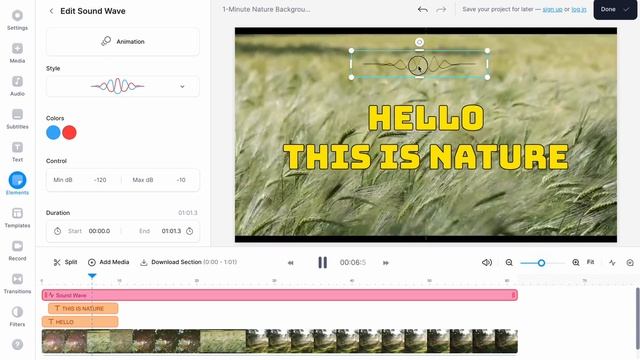Image resolution: width=640 pixels, height=360 pixels.
Task: Open the Subtitles sidebar panel
Action: [x=17, y=119]
